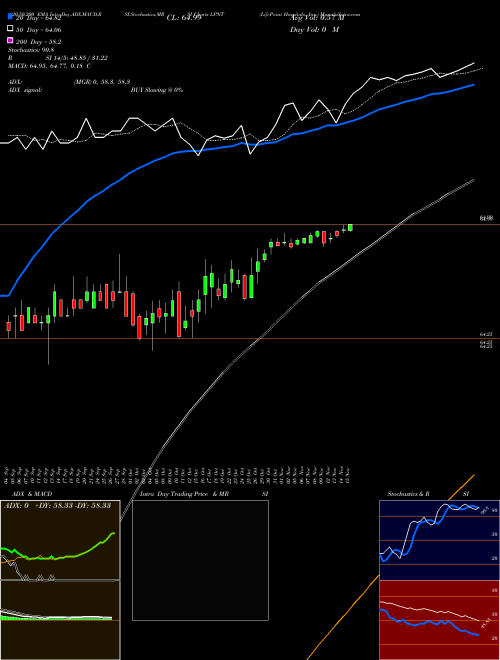Click the 'SI 14/3: 48.85 / 31.22' reading

pyautogui.click(x=76, y=58)
